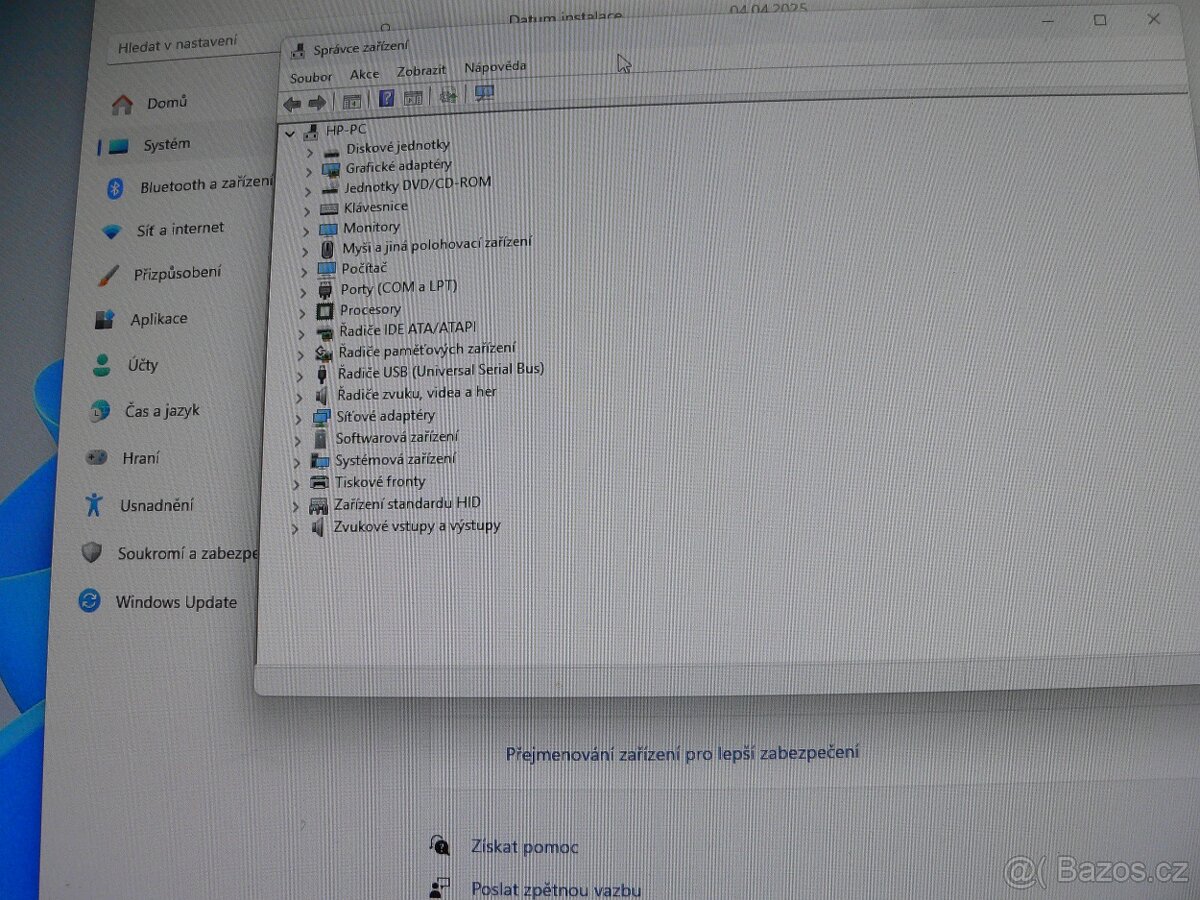Click the Scan for hardware changes toolbar icon
1200x900 pixels.
point(448,97)
